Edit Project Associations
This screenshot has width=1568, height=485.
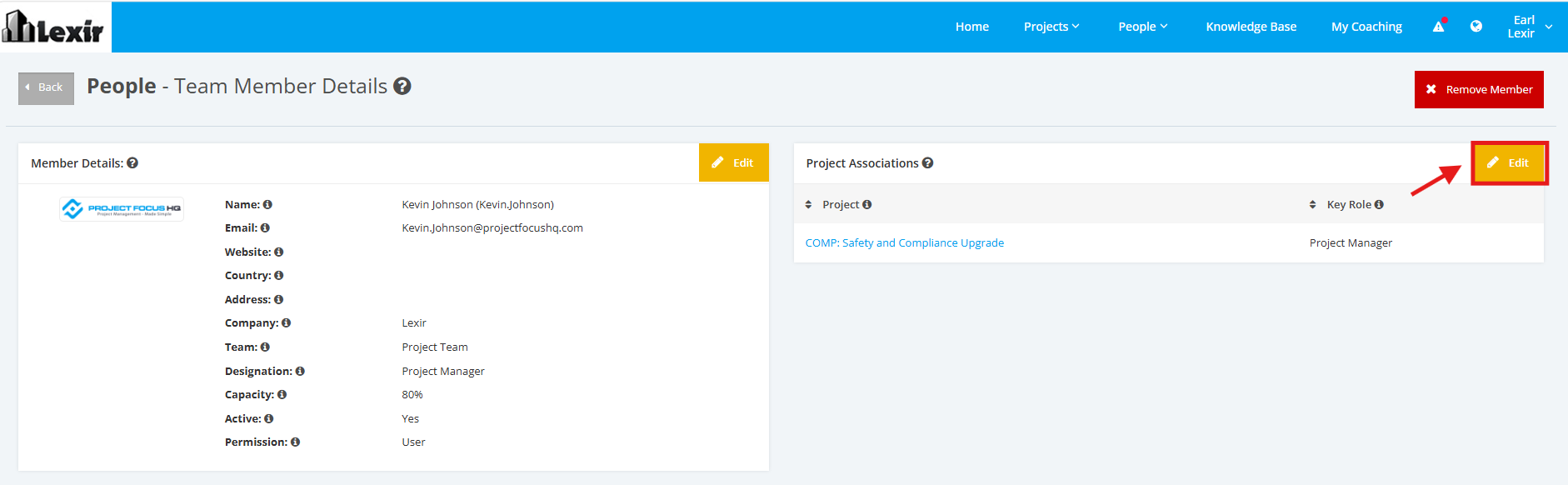1509,162
